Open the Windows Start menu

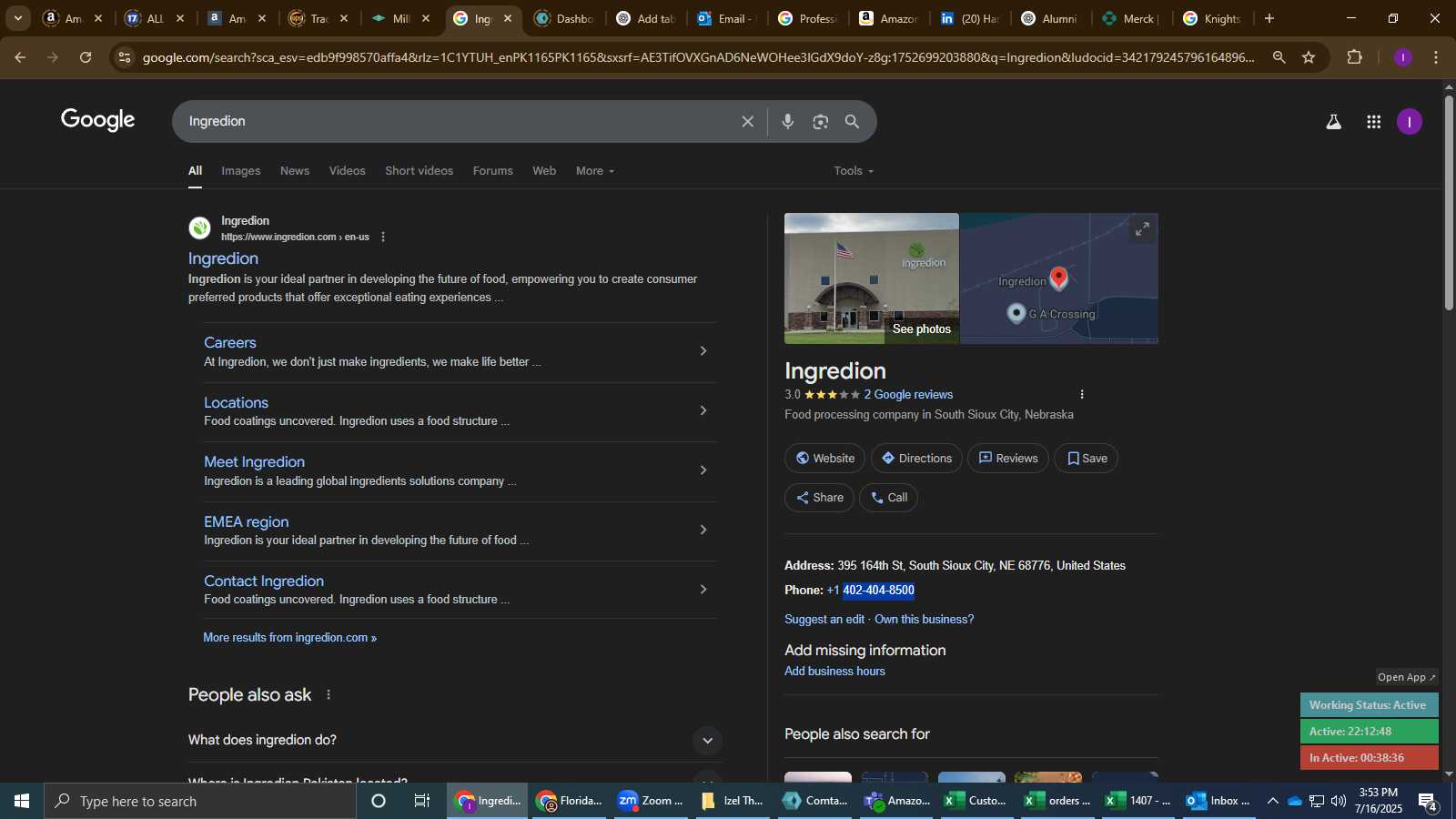point(22,801)
